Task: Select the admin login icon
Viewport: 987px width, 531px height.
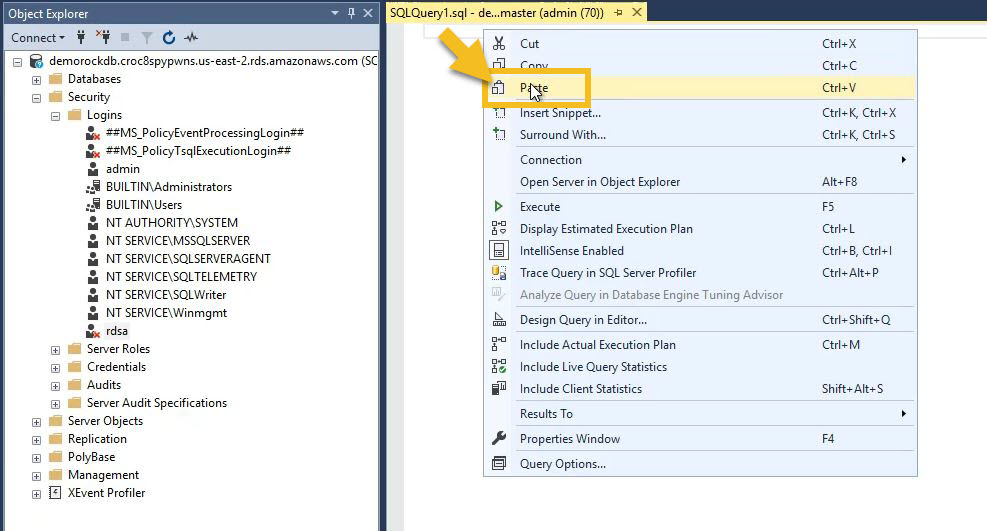Action: 93,169
